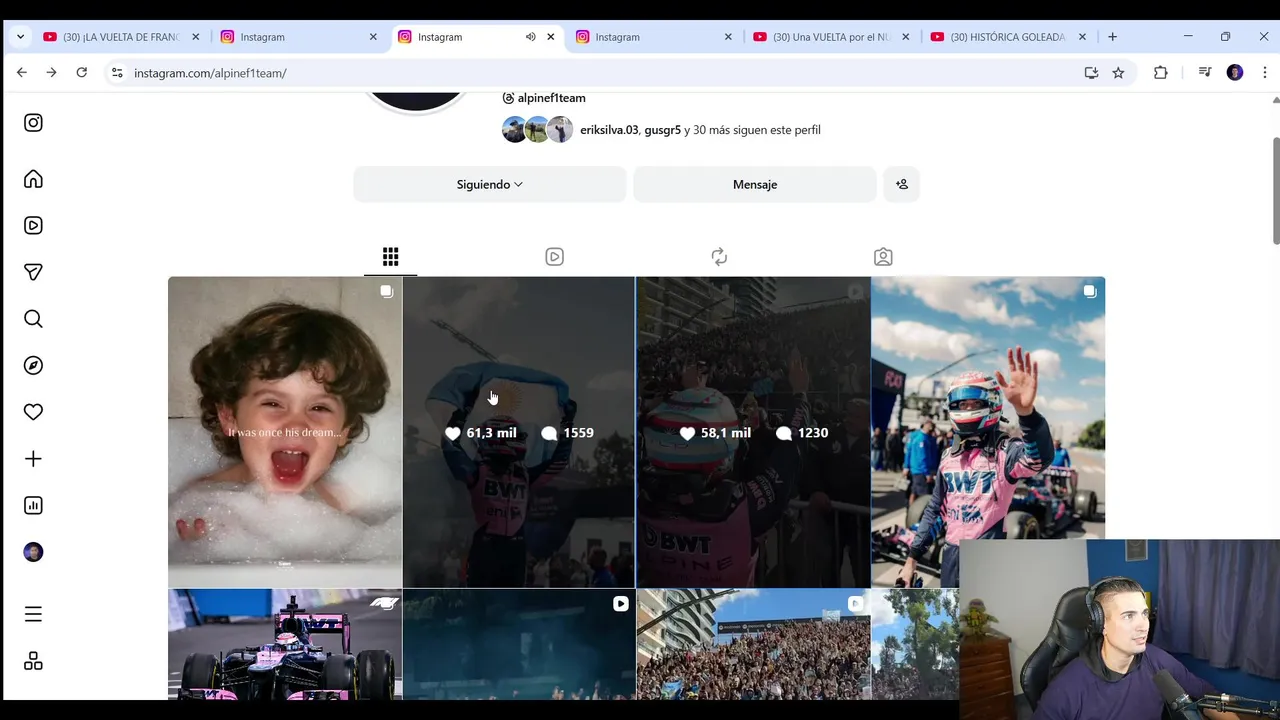Expand the Siguiendo dropdown button
Screen dimensions: 1280x720
click(490, 184)
